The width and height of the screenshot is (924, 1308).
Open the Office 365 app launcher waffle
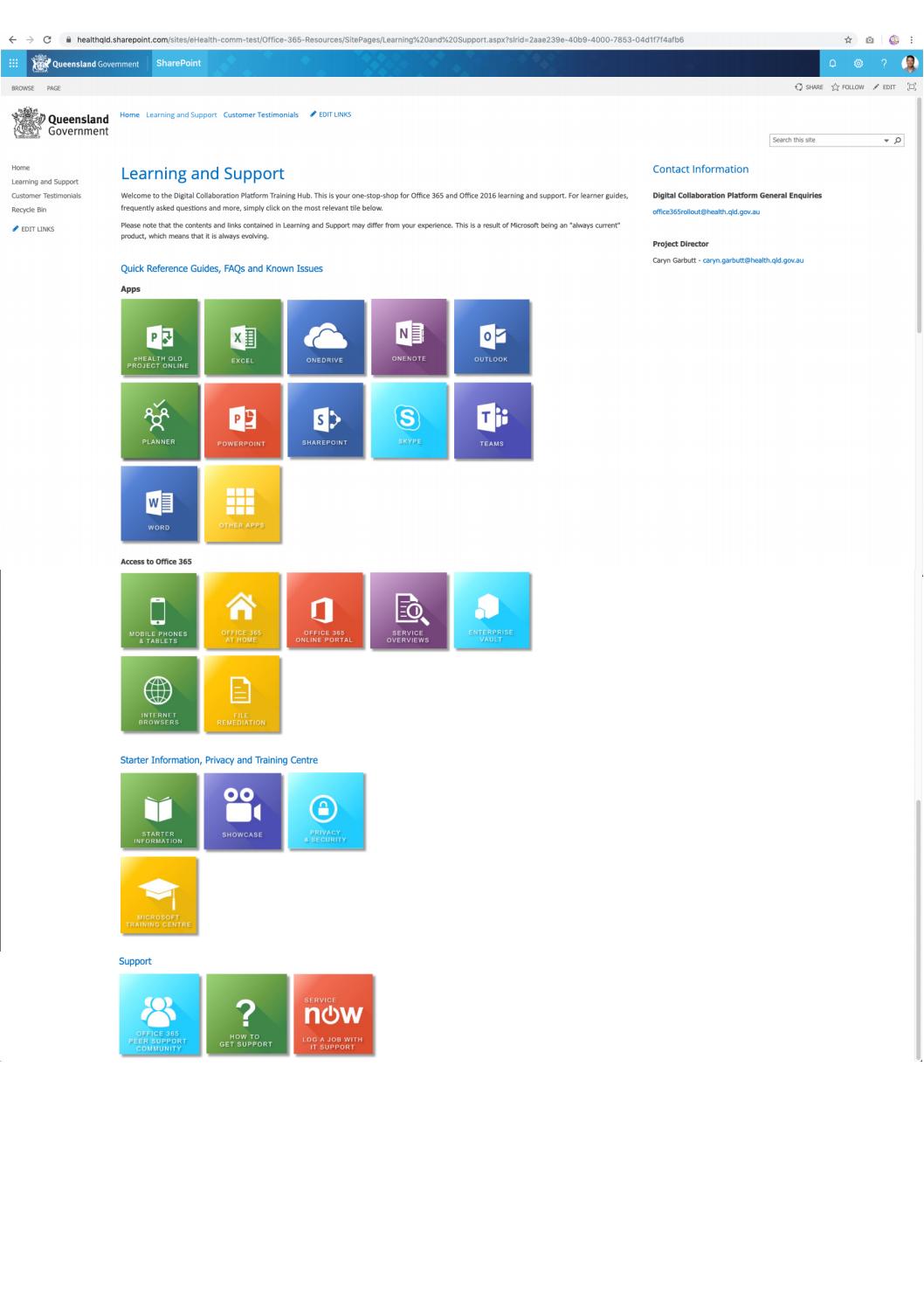point(13,63)
